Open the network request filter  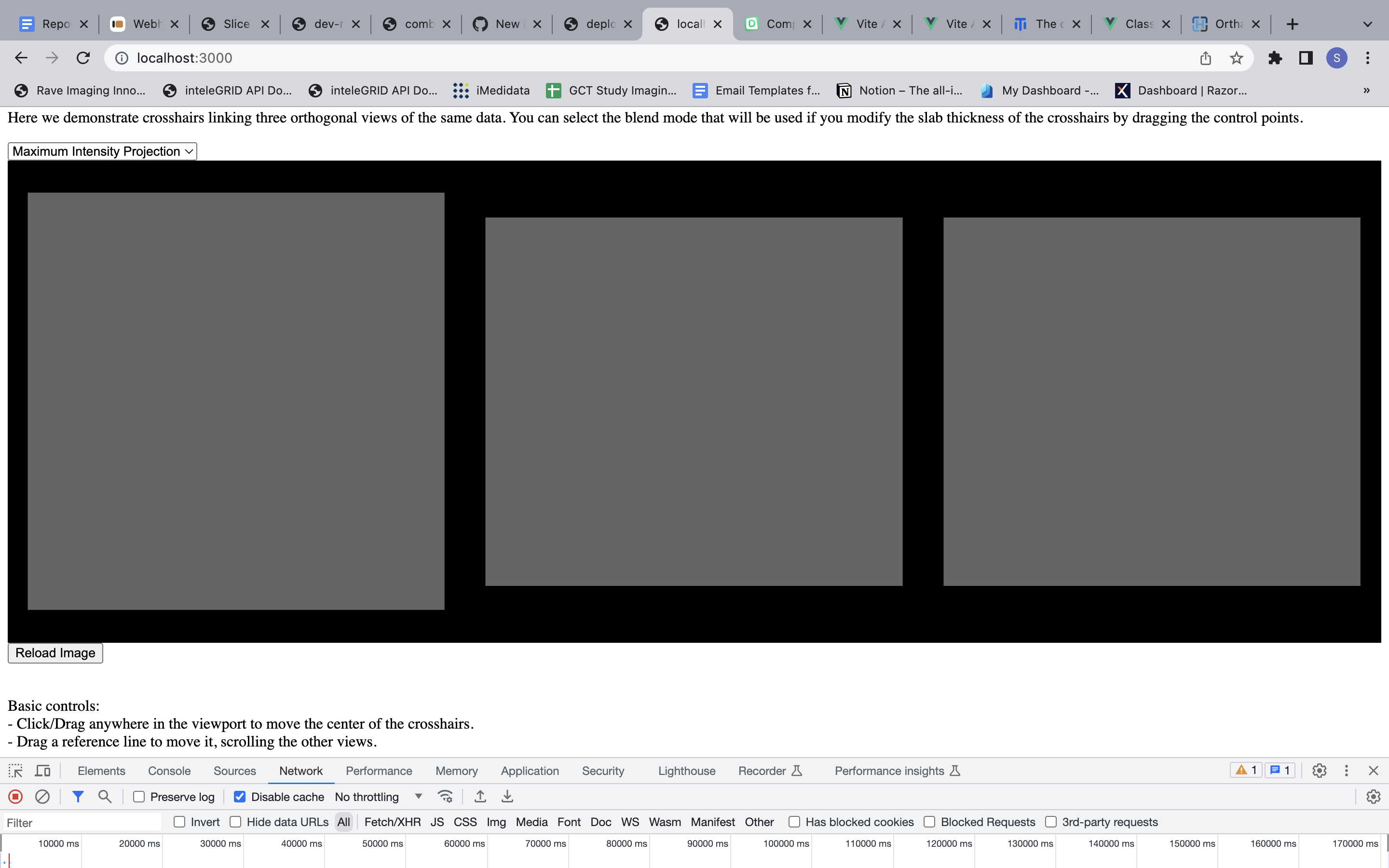tap(78, 796)
